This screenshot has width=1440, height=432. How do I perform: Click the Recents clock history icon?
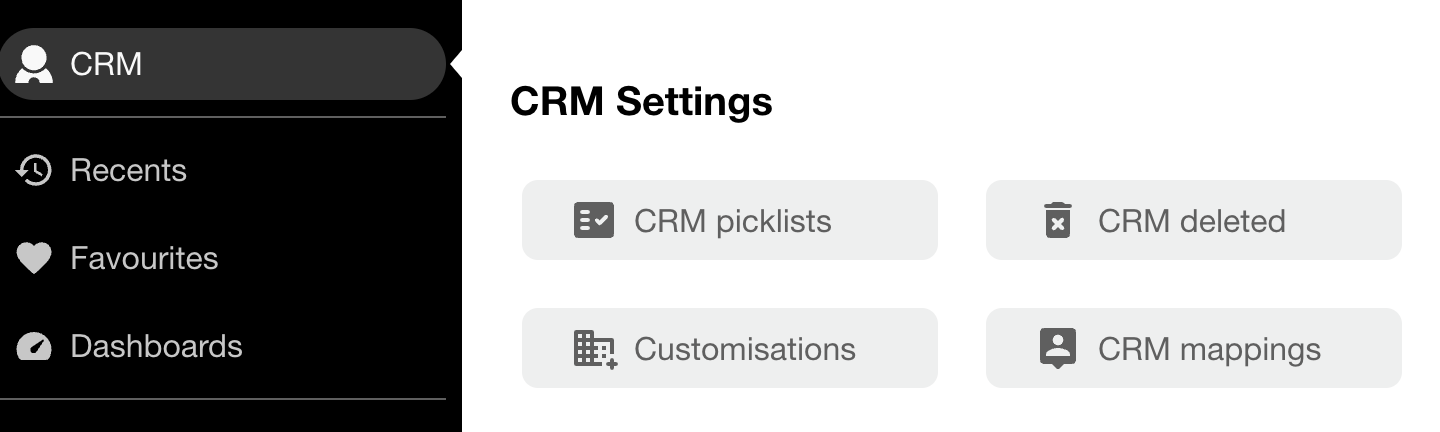tap(34, 170)
